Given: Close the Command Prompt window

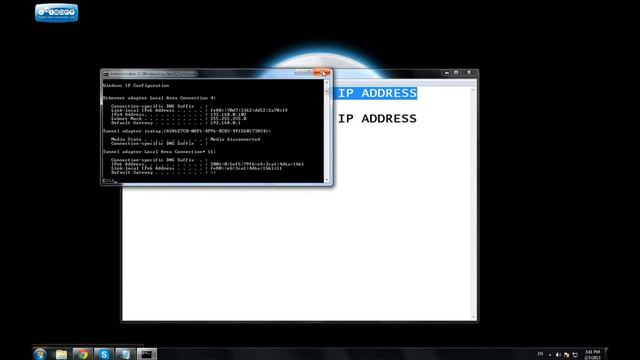Looking at the screenshot, I should 321,73.
